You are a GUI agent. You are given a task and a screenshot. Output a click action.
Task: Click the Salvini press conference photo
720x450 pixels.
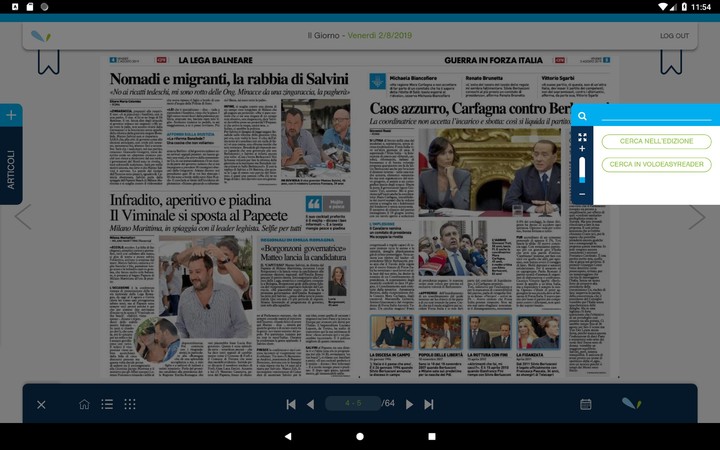pyautogui.click(x=315, y=139)
